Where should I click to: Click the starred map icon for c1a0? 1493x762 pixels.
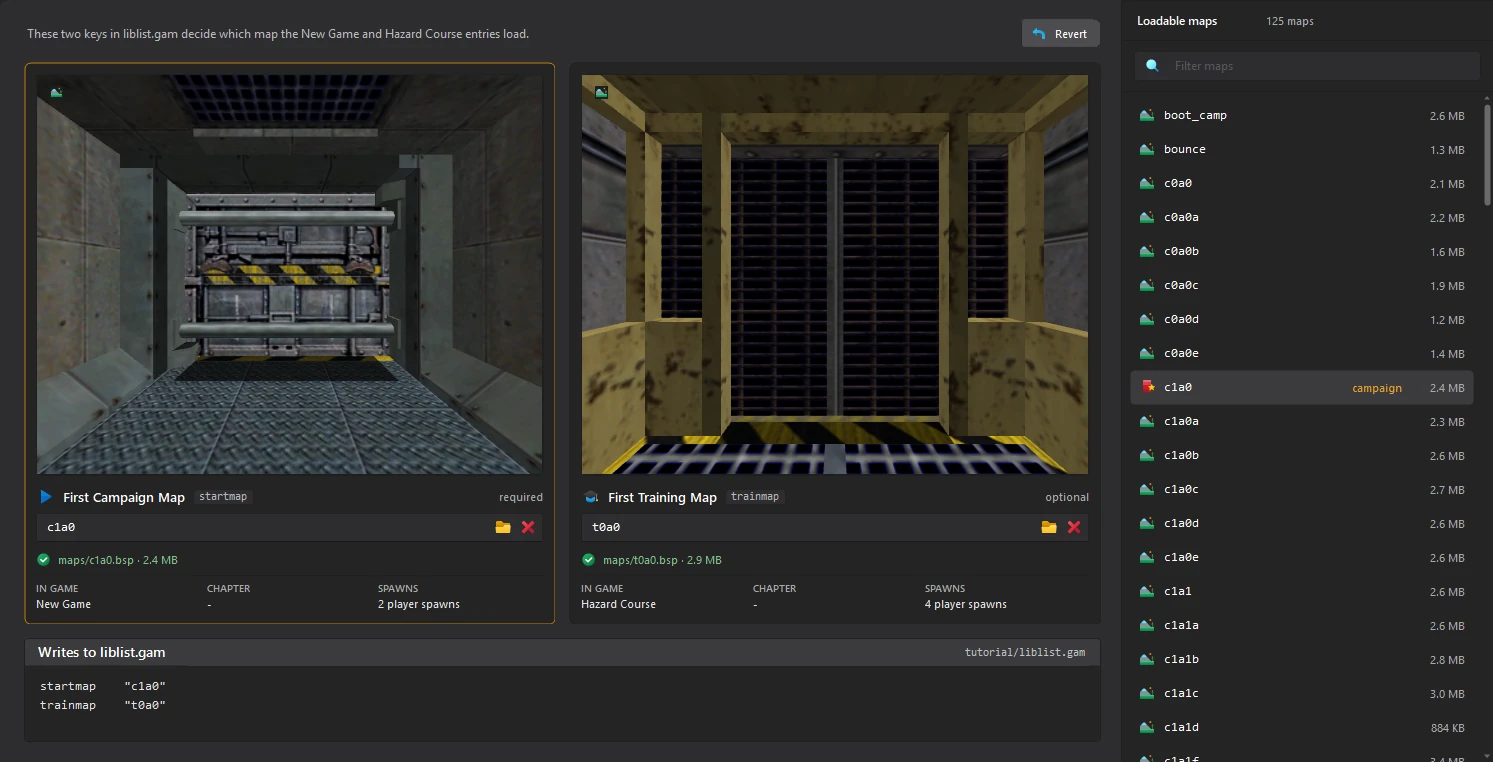(x=1148, y=387)
